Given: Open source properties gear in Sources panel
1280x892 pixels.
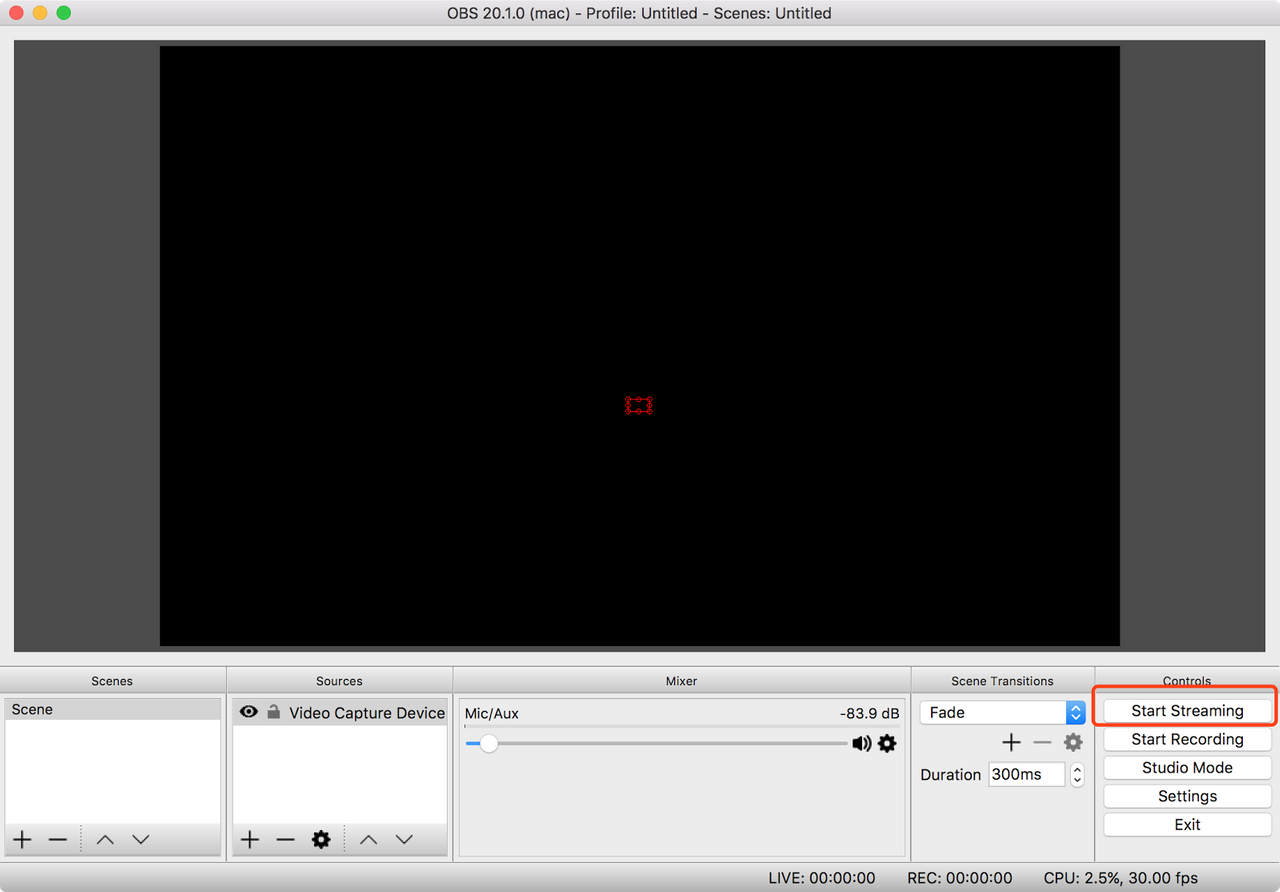Looking at the screenshot, I should pyautogui.click(x=321, y=839).
